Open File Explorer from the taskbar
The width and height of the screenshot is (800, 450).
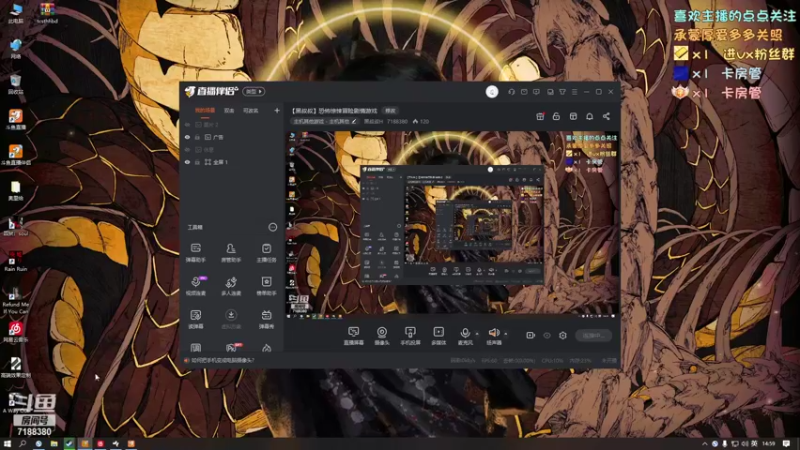point(54,444)
